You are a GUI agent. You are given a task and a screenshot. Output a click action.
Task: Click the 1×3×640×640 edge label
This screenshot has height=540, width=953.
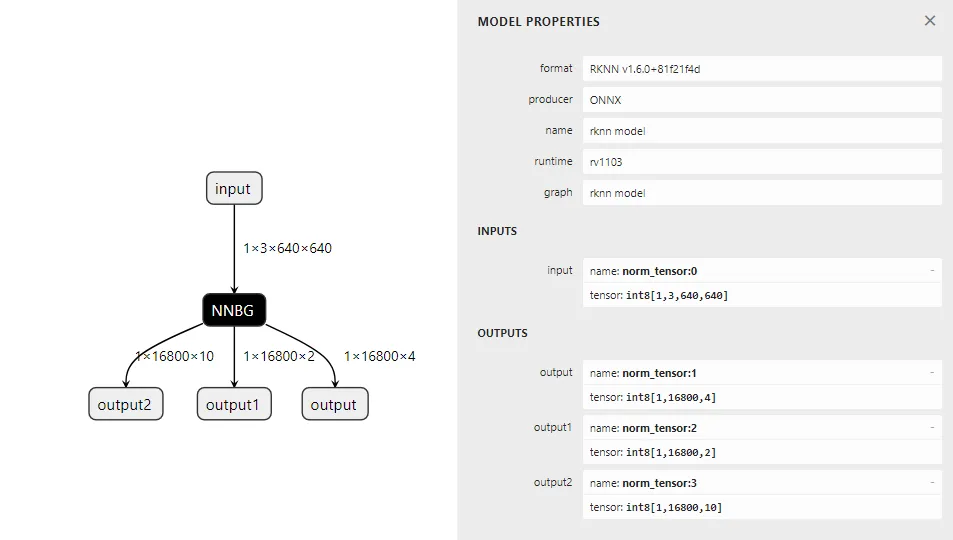coord(287,248)
